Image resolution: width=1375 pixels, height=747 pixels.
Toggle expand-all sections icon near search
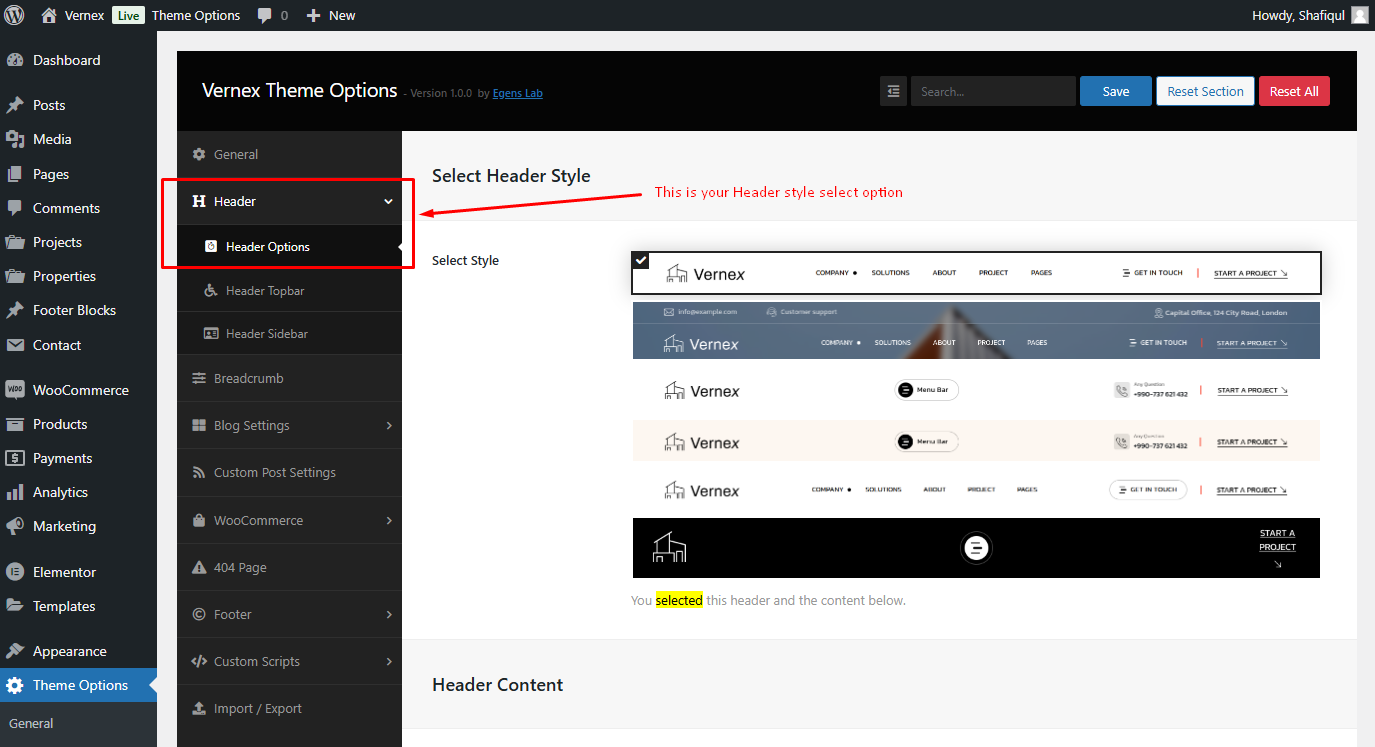coord(893,91)
